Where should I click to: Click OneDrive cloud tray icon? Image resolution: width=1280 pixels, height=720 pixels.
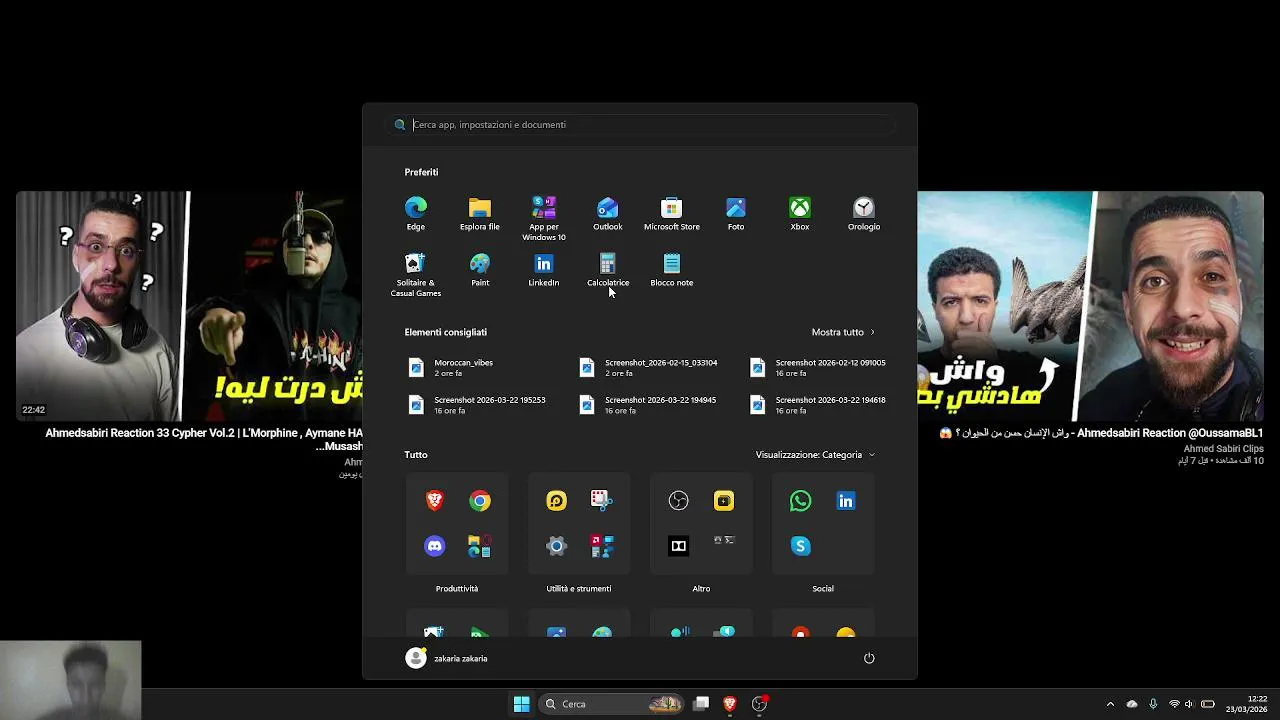pos(1132,704)
